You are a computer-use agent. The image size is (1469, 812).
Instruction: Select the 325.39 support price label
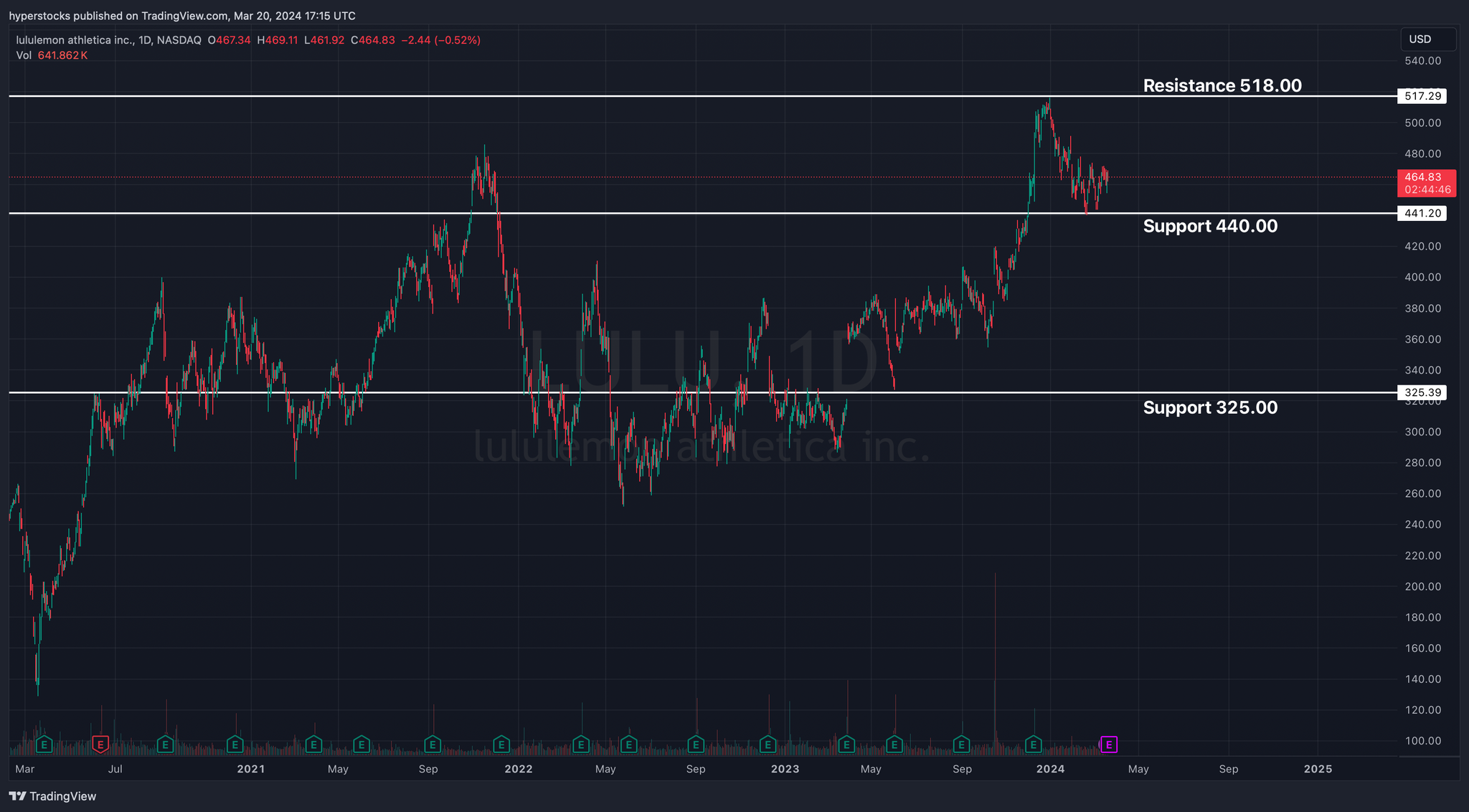click(1422, 392)
